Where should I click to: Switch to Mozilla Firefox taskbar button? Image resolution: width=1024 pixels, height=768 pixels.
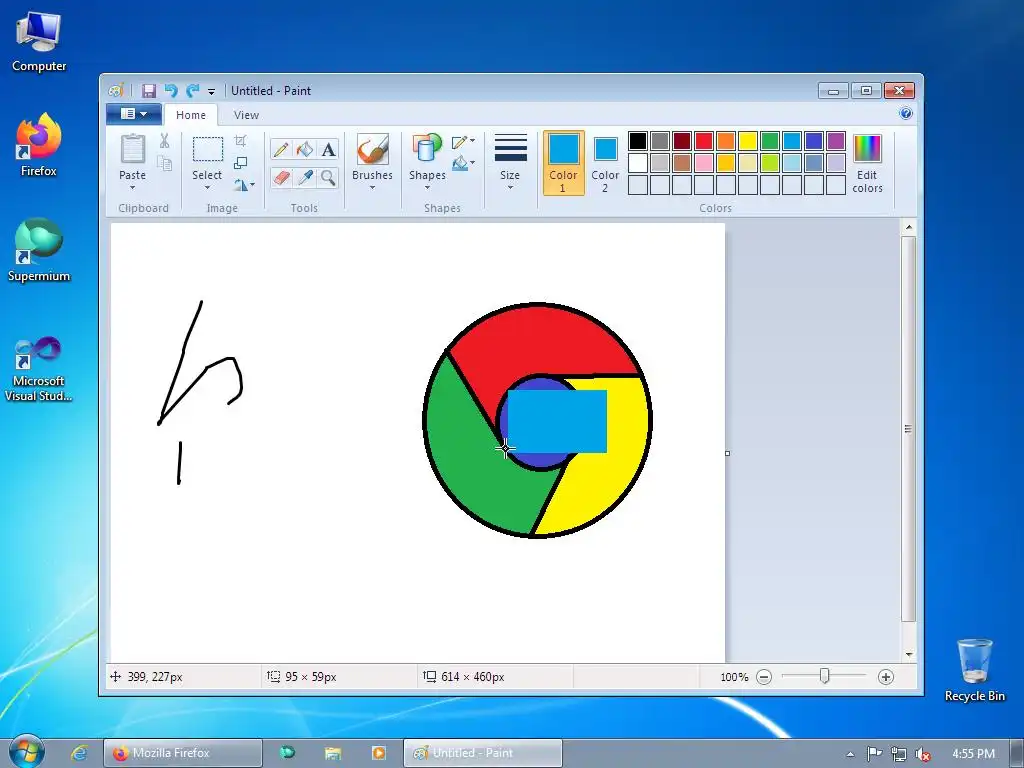183,753
